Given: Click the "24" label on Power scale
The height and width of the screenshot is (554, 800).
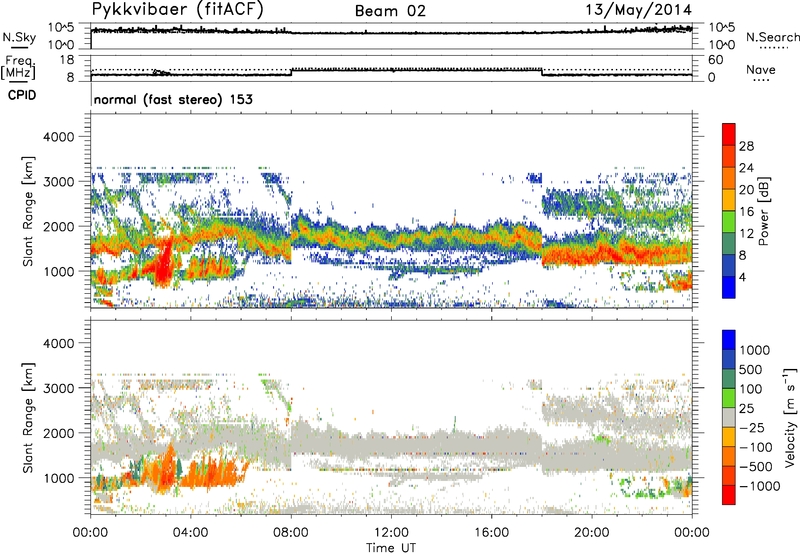Looking at the screenshot, I should [746, 168].
